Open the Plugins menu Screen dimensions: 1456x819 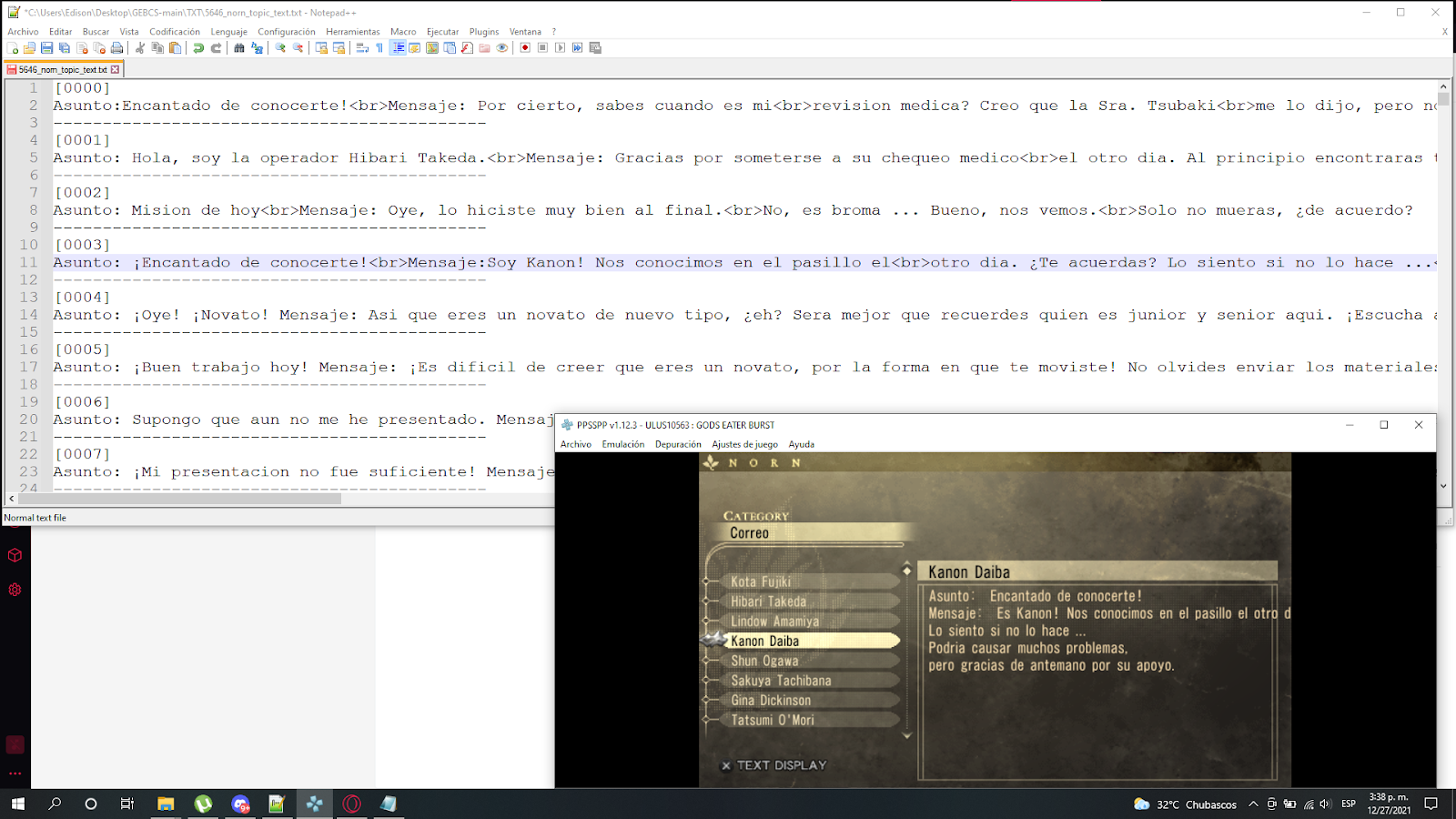point(483,32)
